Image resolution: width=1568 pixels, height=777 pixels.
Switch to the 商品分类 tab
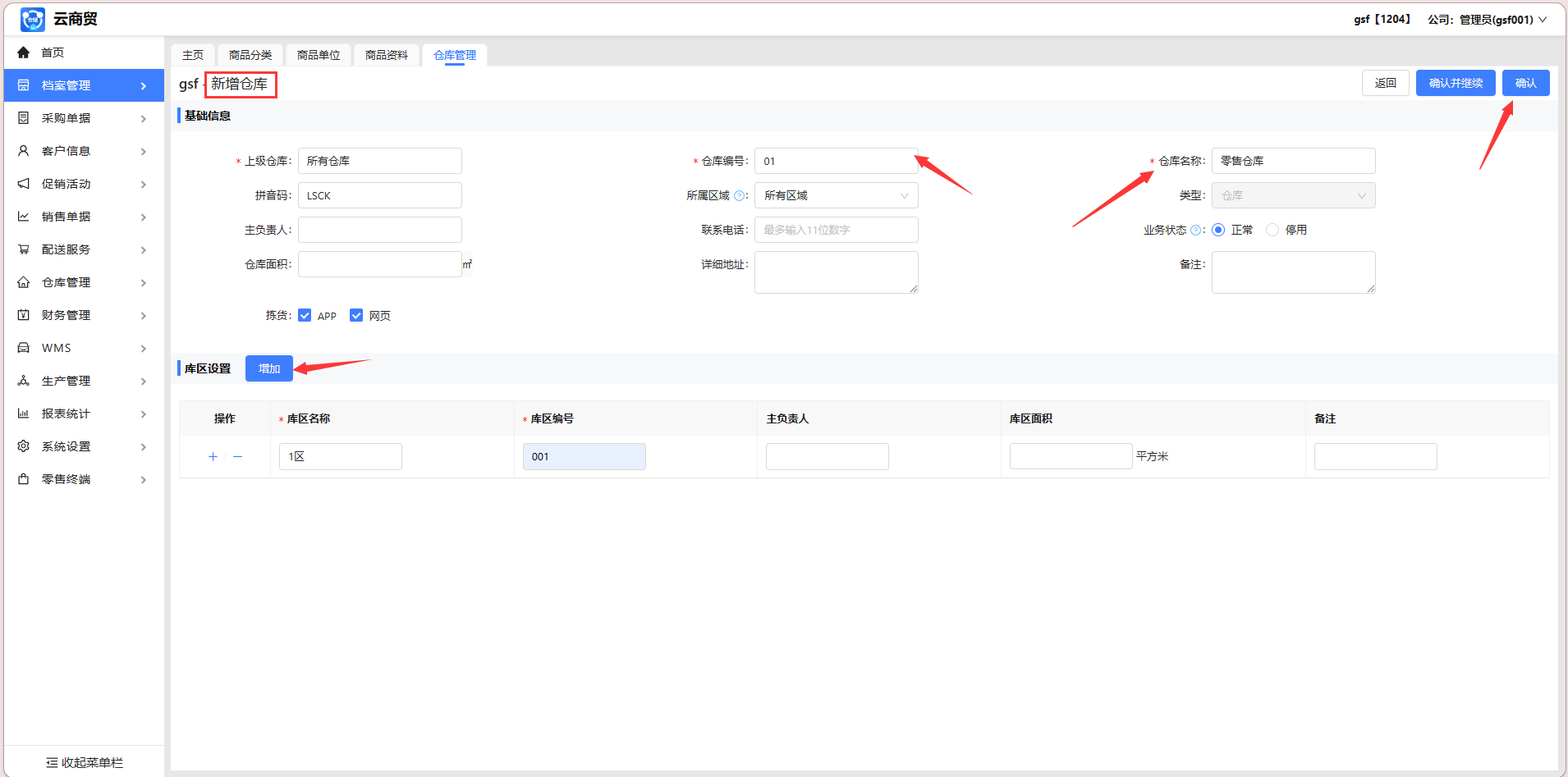click(x=250, y=55)
